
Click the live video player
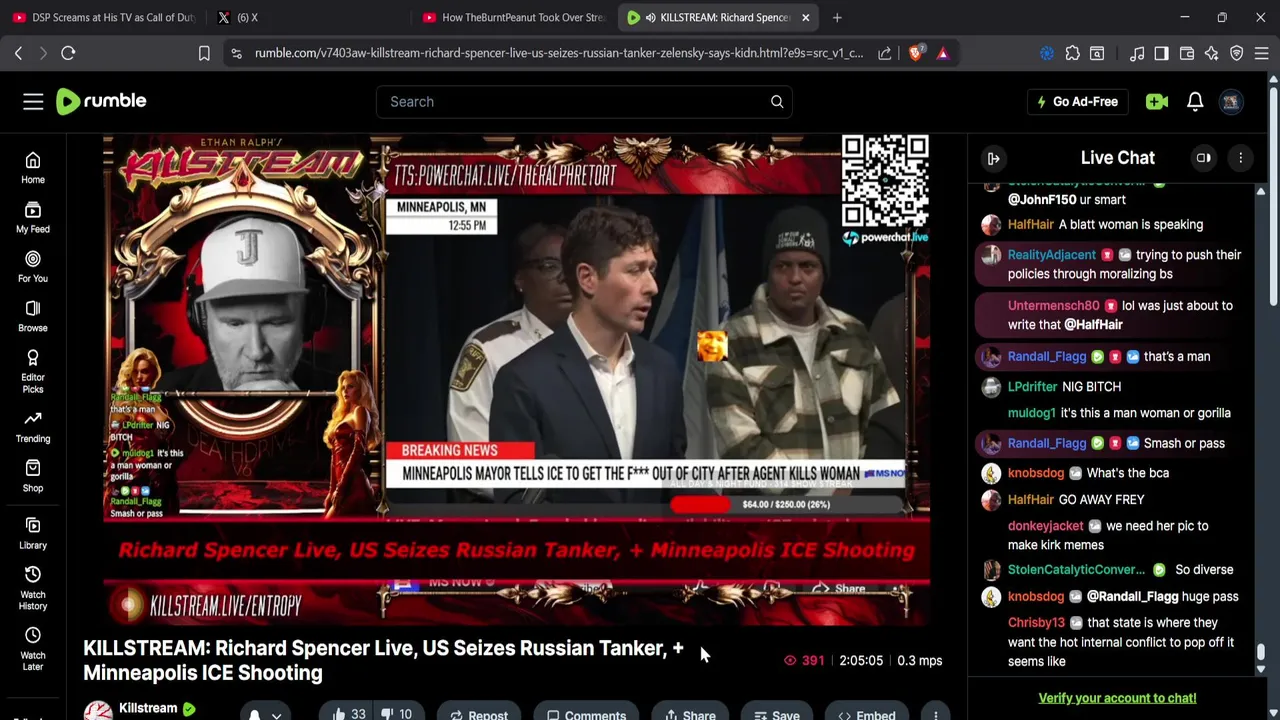[517, 379]
